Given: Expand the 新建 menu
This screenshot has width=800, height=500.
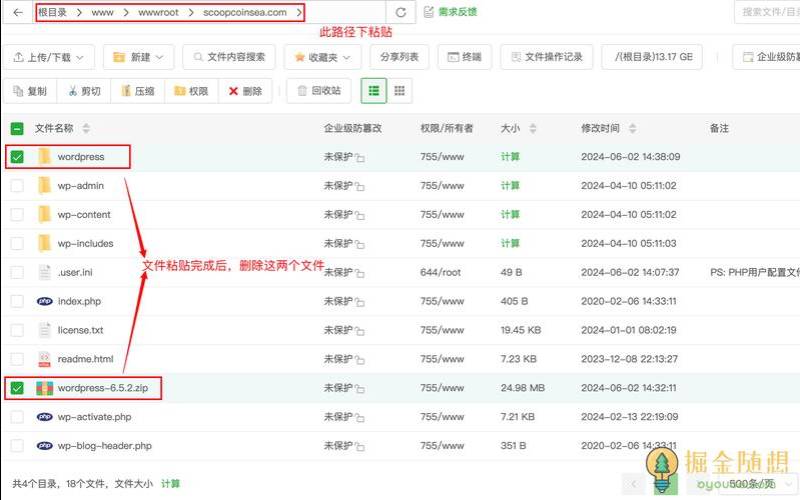Looking at the screenshot, I should 138,57.
